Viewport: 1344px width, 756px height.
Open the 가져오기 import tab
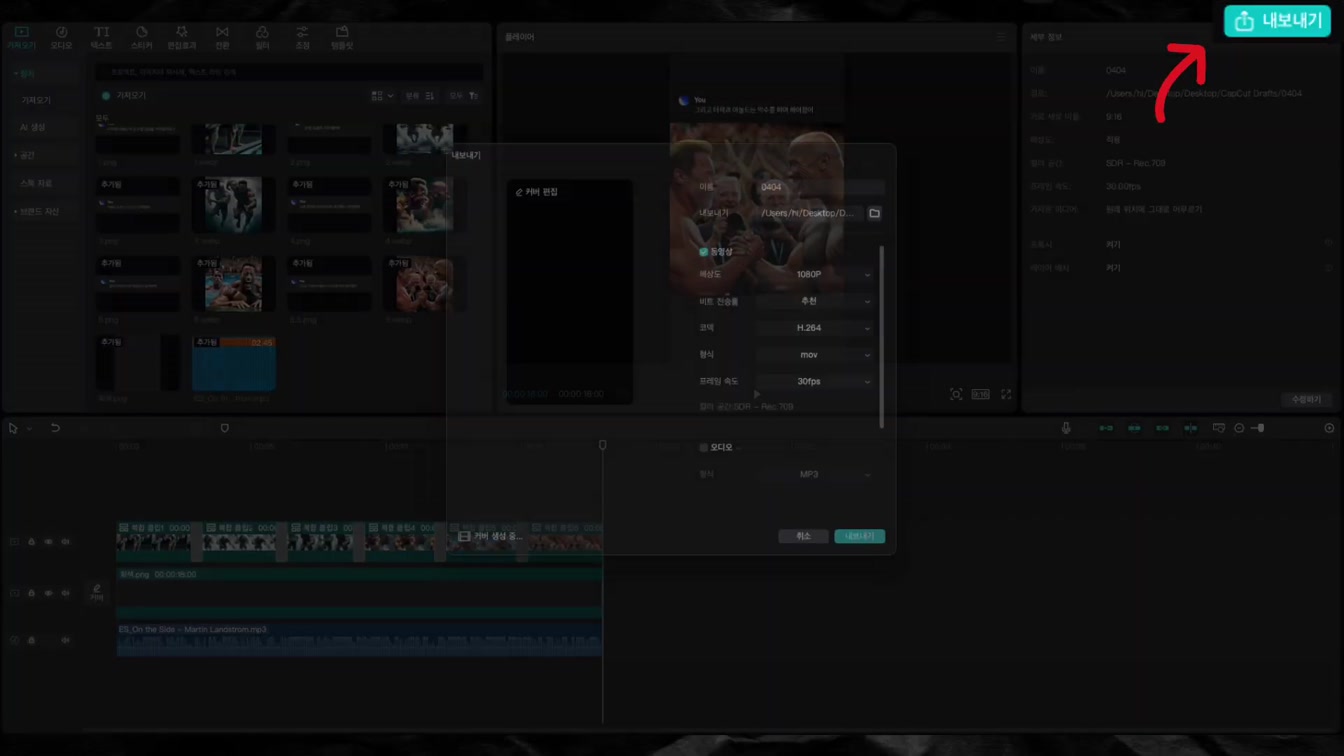[21, 38]
